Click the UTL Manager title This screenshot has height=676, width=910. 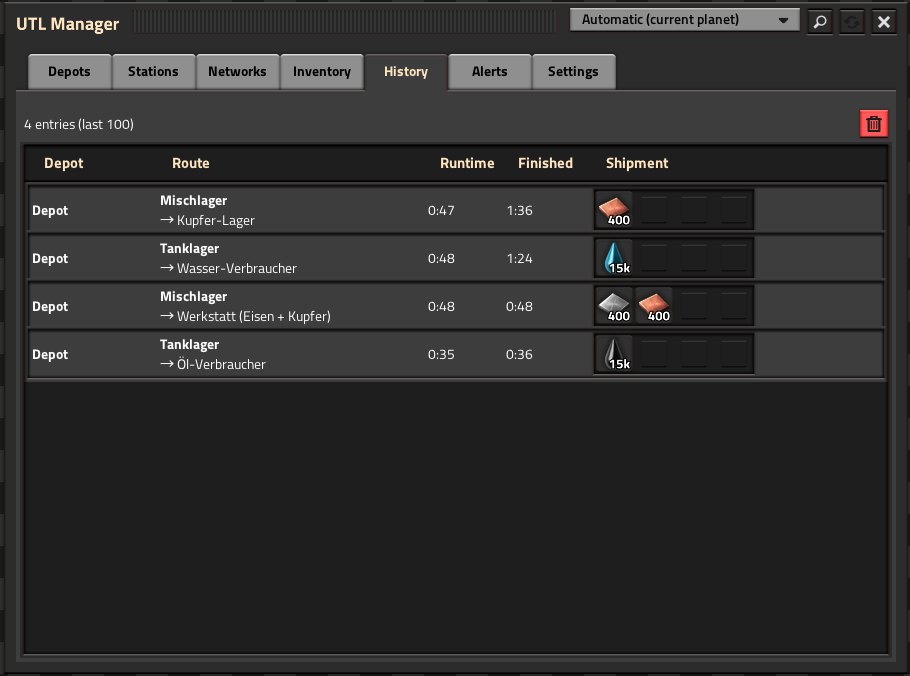click(x=67, y=24)
